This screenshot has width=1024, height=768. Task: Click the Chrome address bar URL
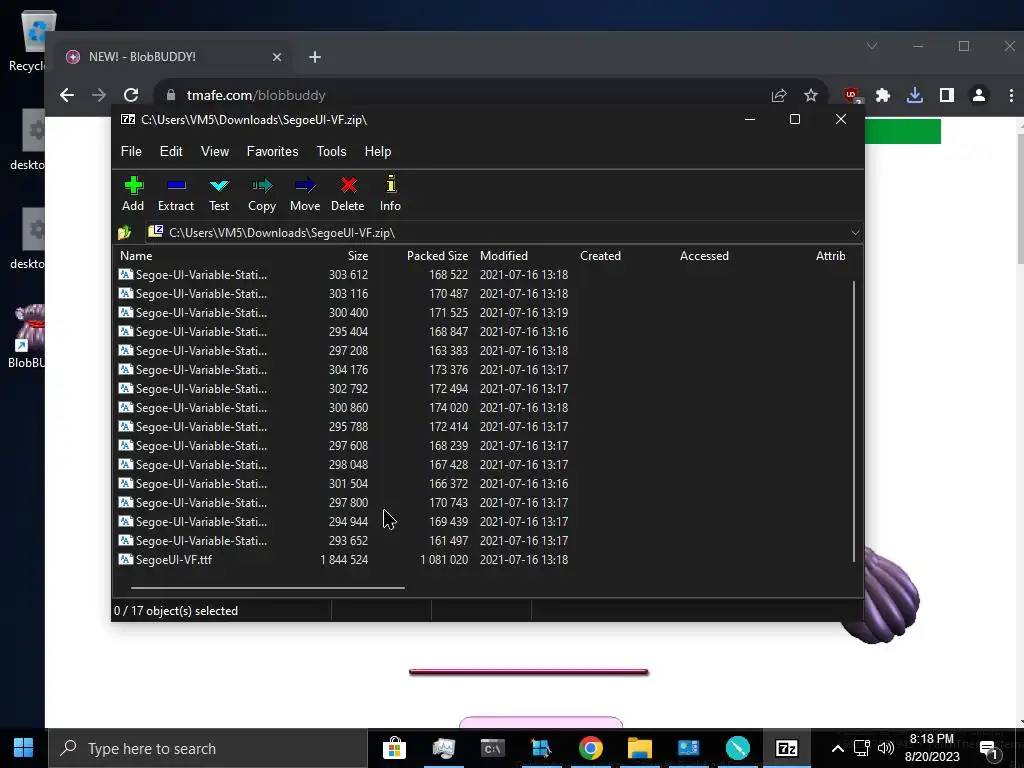tap(256, 95)
